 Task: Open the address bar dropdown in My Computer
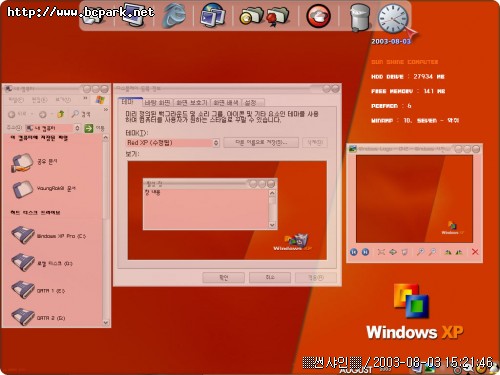(77, 128)
